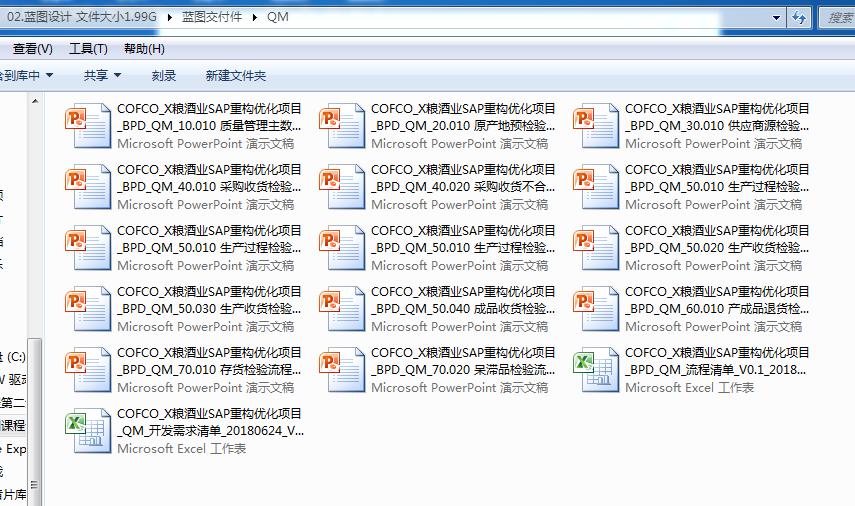Select file name BPD_QM_70.010 存货检验流程
This screenshot has width=855, height=506.
[209, 362]
